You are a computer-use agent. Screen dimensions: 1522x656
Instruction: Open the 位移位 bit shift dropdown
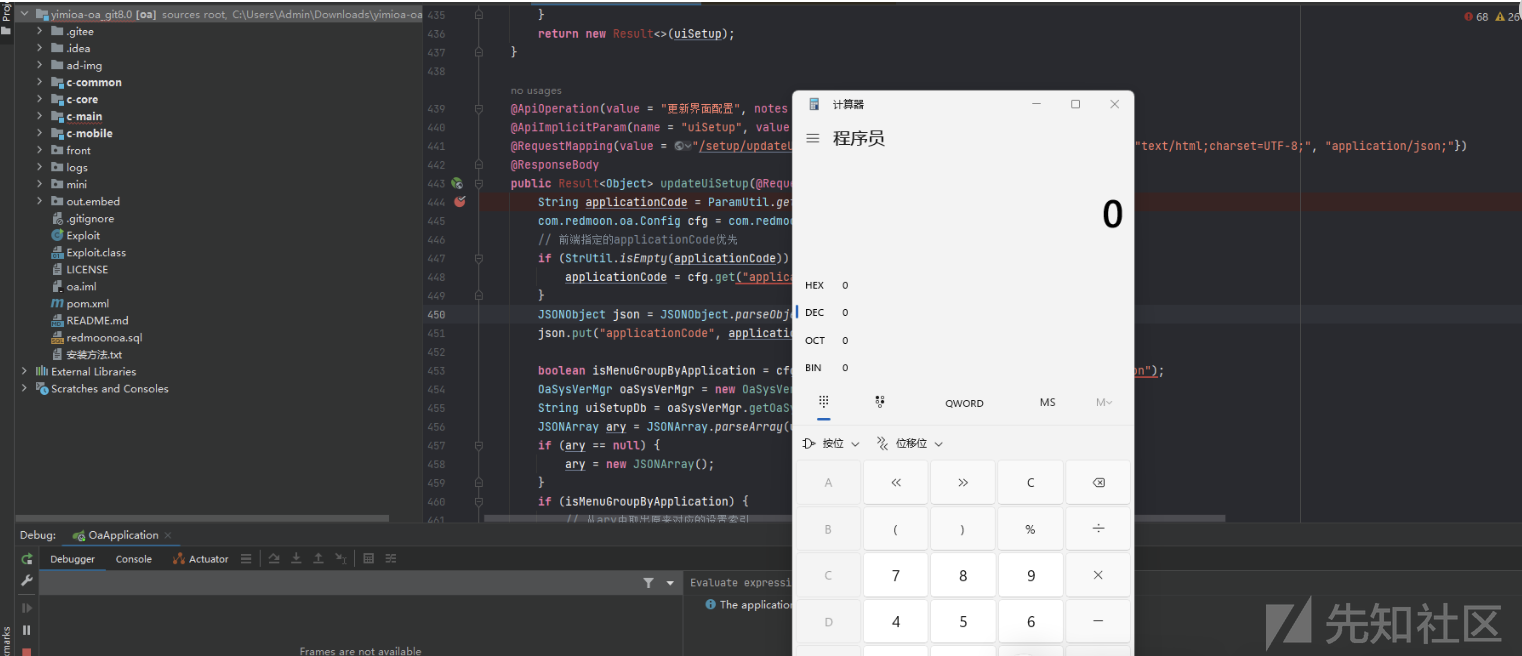point(910,443)
